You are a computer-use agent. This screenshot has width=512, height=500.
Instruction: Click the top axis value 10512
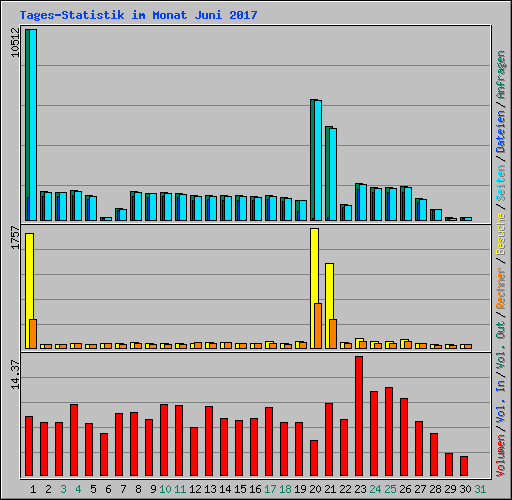click(x=15, y=42)
